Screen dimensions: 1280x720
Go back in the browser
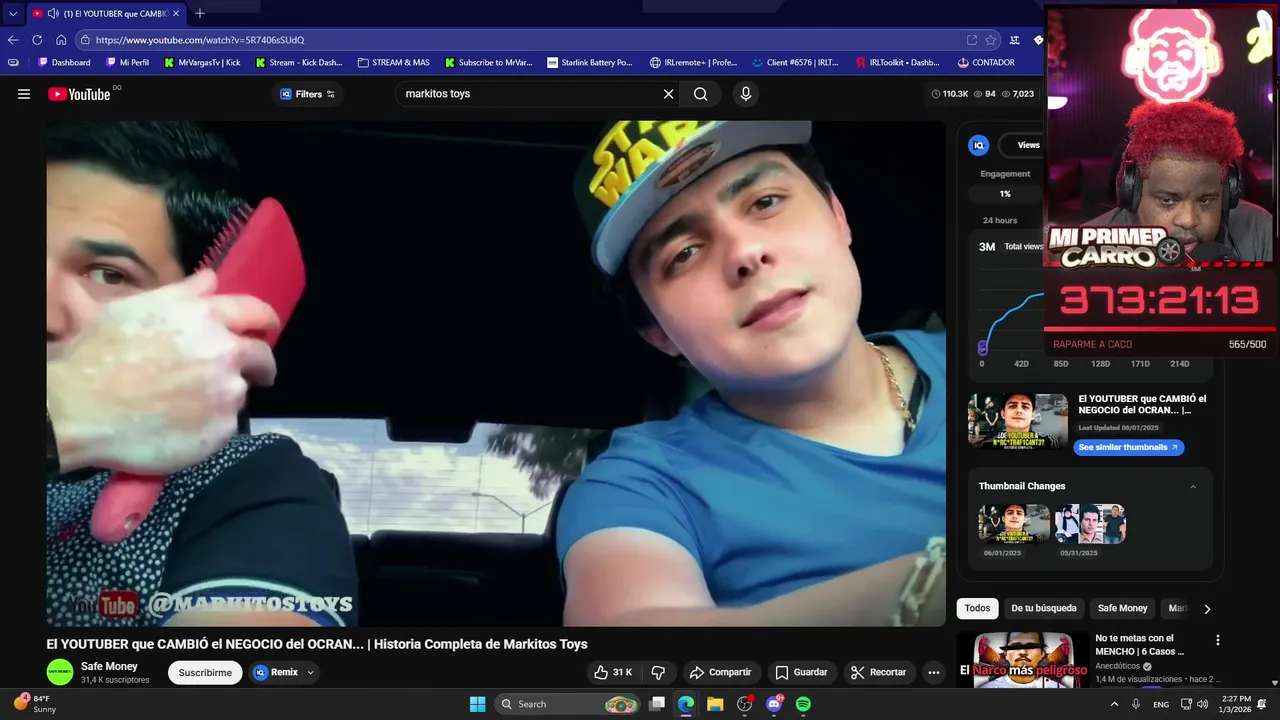pyautogui.click(x=13, y=40)
